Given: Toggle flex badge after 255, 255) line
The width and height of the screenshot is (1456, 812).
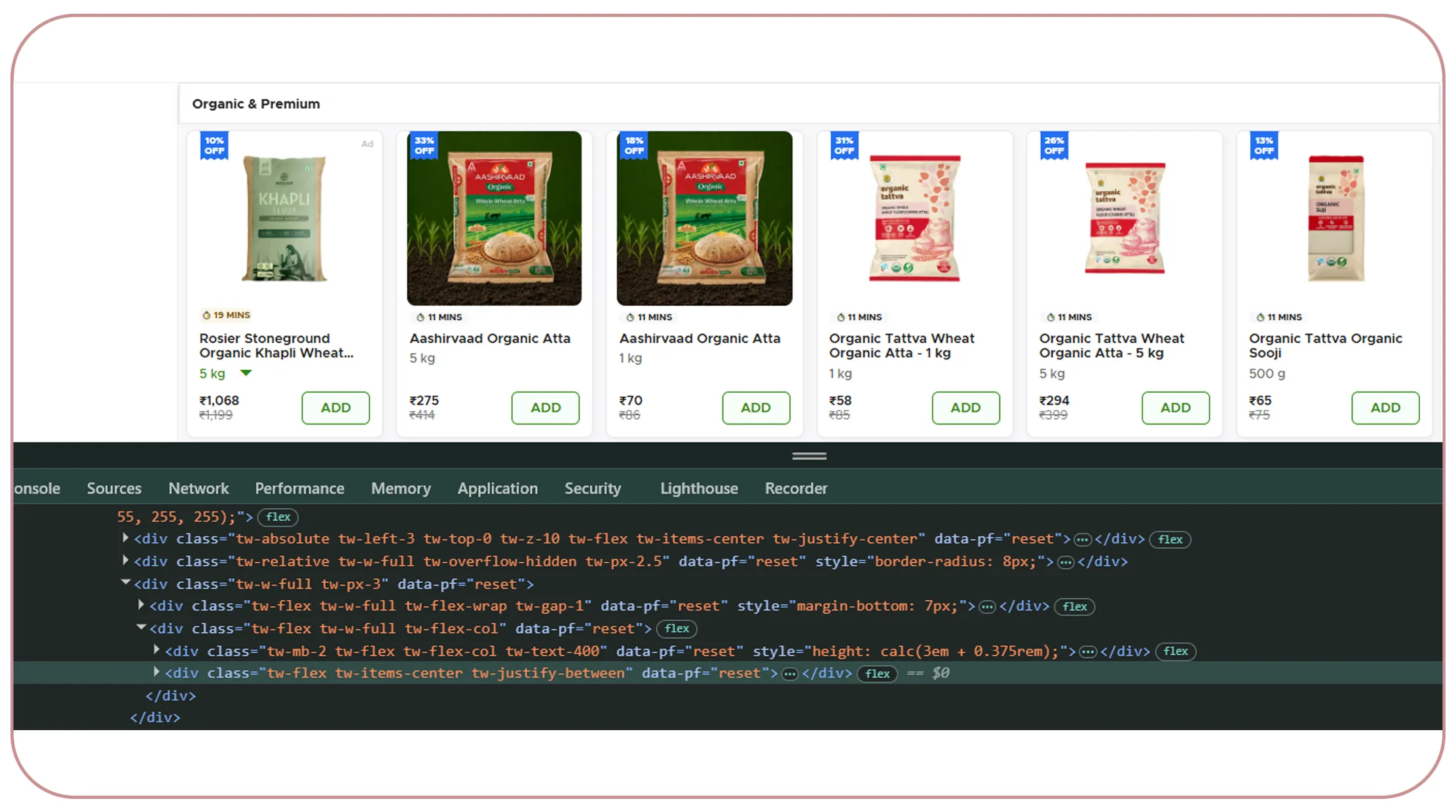Looking at the screenshot, I should click(x=278, y=517).
